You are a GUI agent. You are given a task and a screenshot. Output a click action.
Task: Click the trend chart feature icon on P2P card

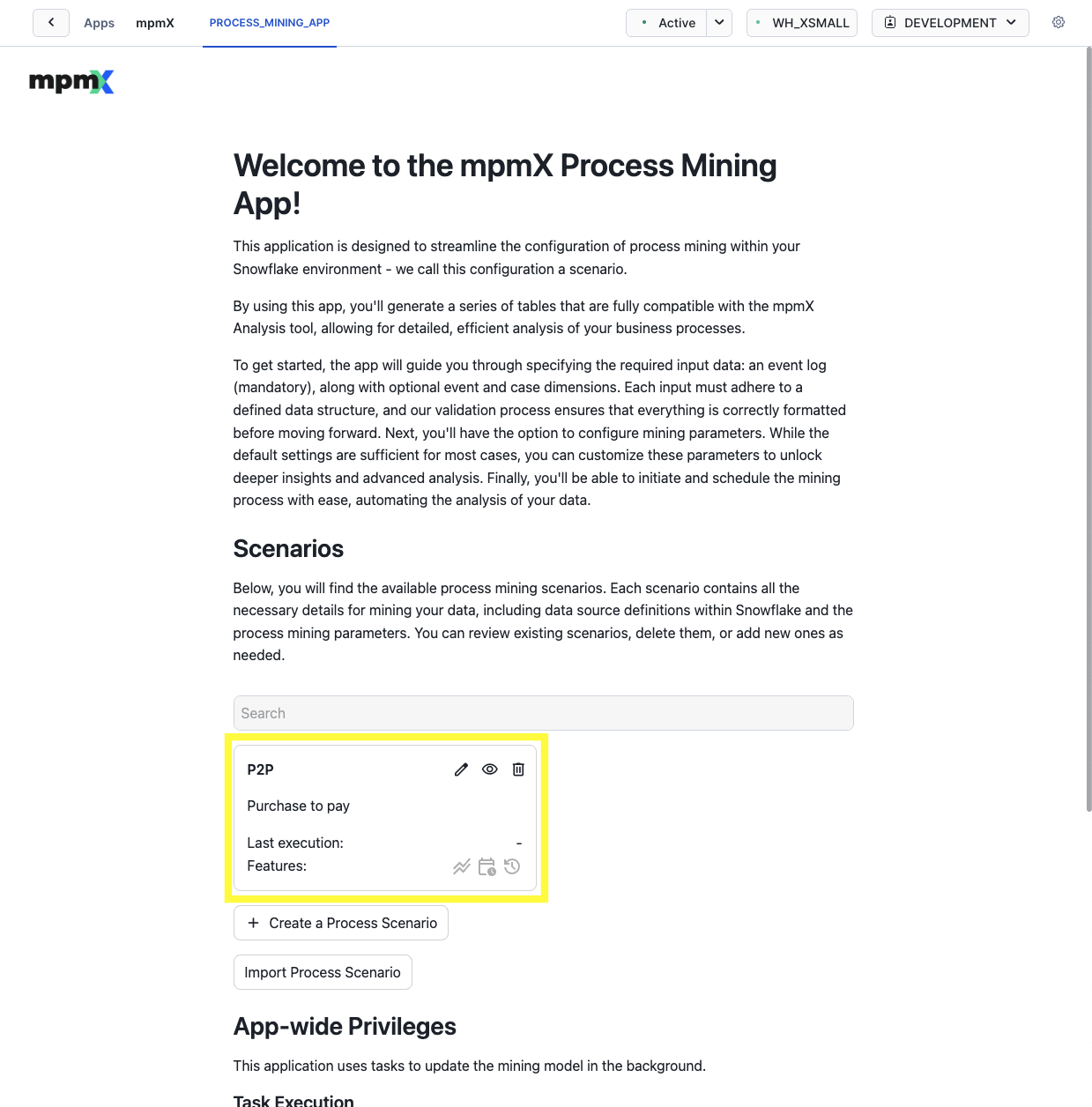tap(462, 867)
